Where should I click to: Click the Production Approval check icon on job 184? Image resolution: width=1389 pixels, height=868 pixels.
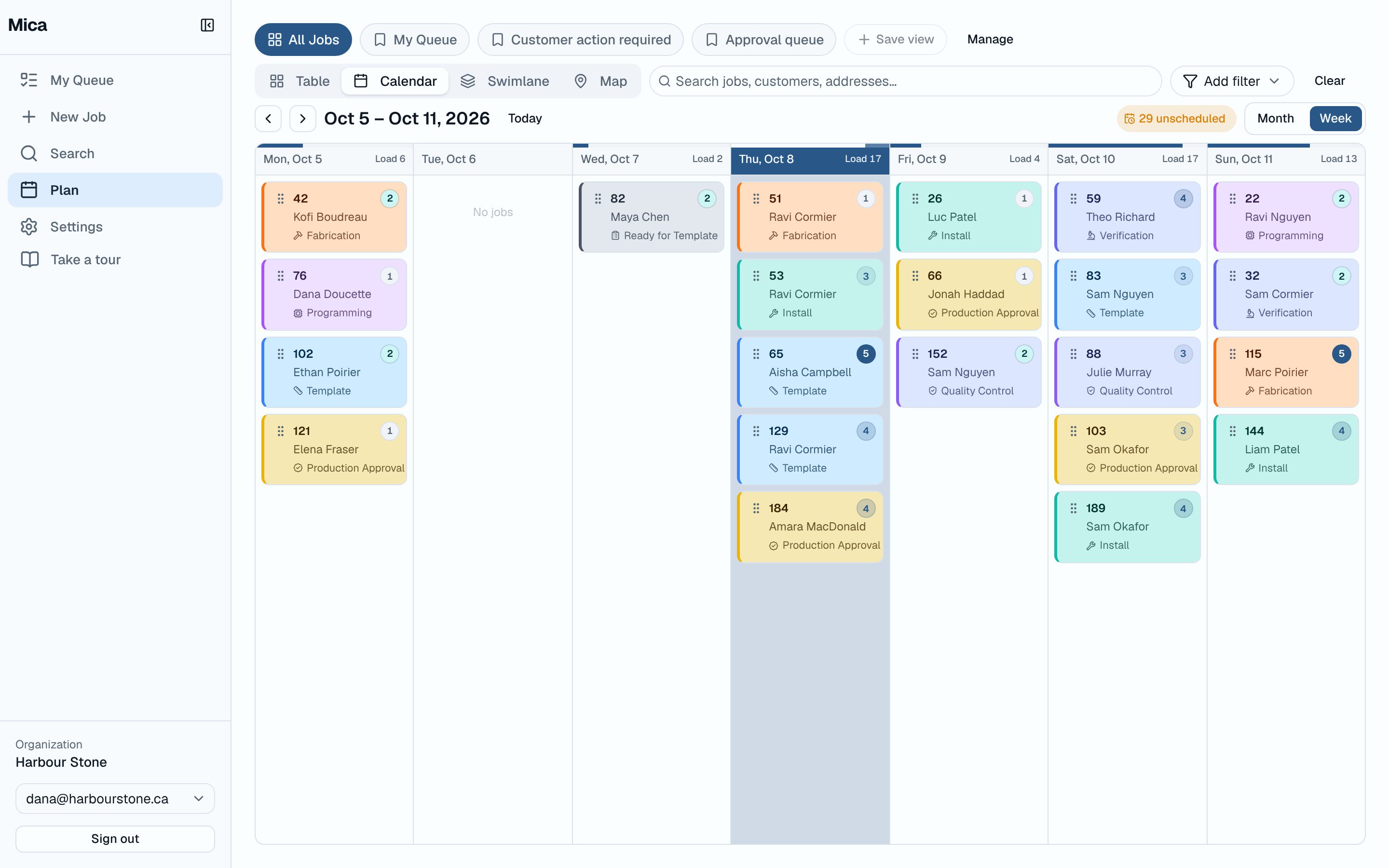coord(774,545)
